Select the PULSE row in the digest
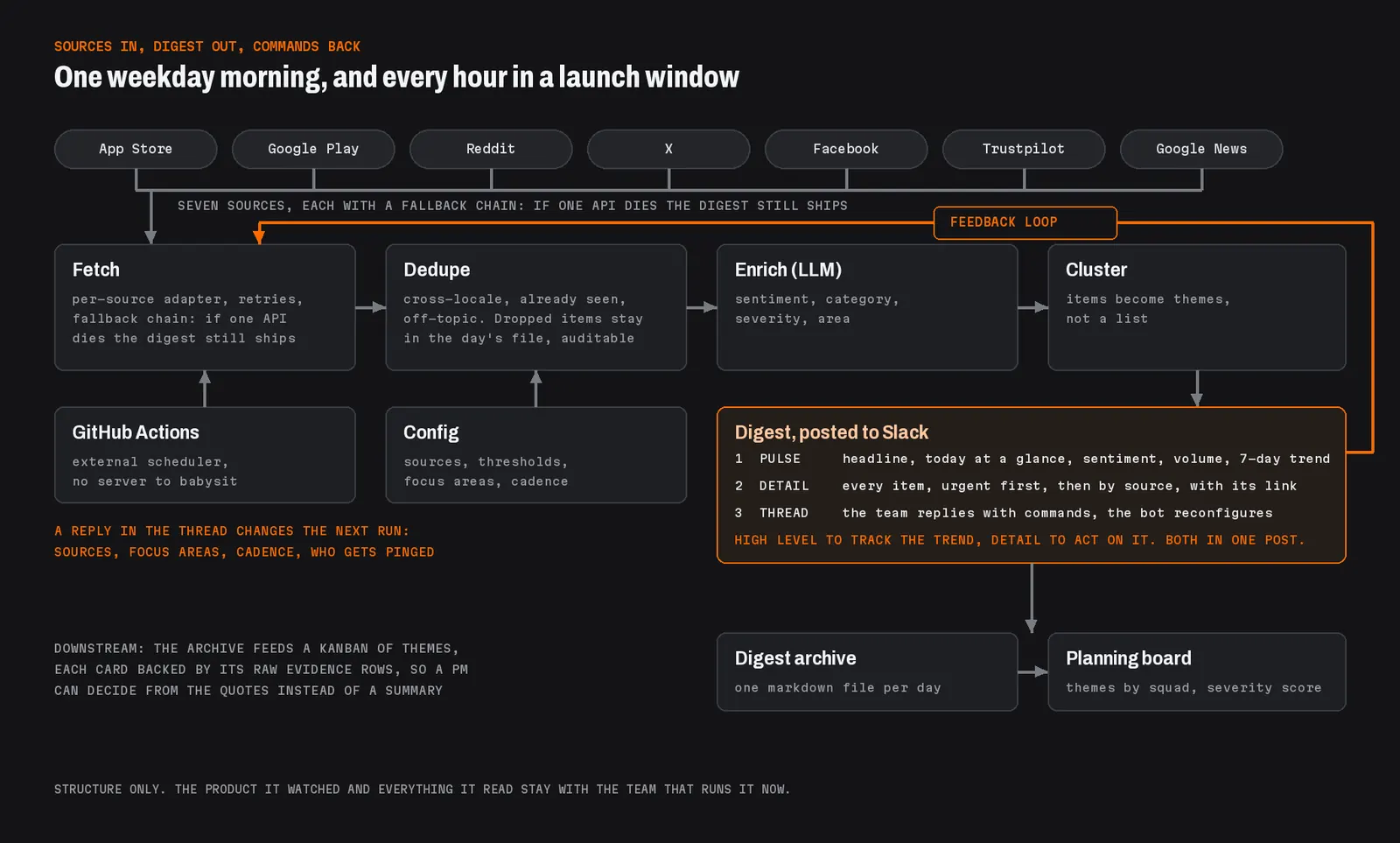 point(1032,459)
